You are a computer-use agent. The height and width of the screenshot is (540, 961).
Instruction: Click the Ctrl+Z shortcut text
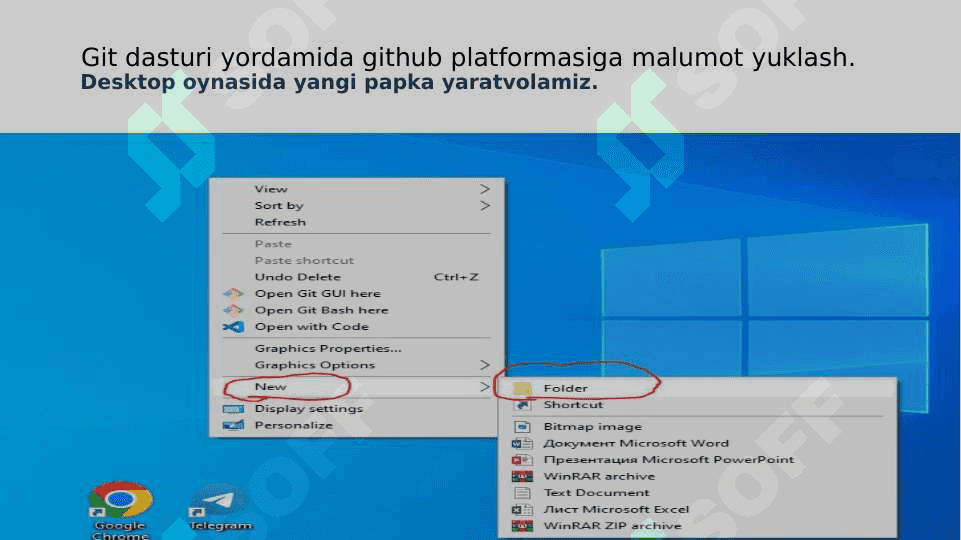coord(456,277)
